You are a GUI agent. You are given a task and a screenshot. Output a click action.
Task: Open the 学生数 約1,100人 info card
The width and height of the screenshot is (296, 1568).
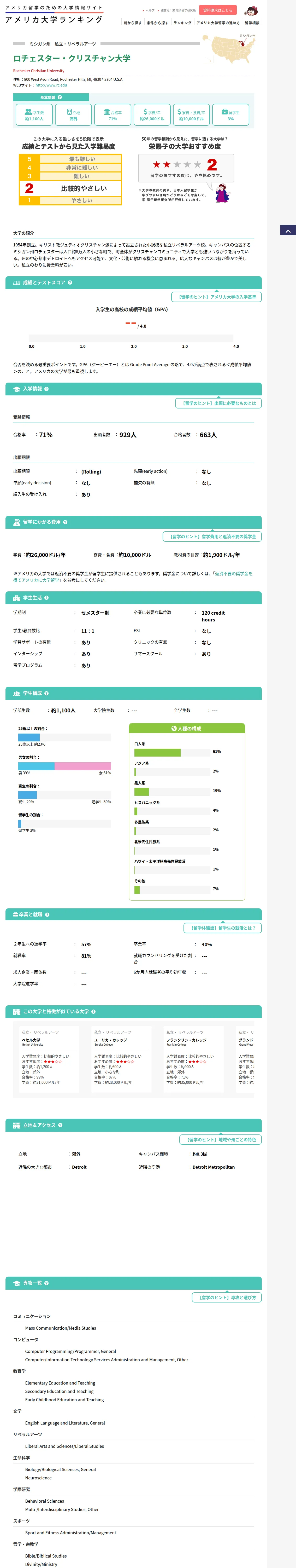[x=34, y=115]
